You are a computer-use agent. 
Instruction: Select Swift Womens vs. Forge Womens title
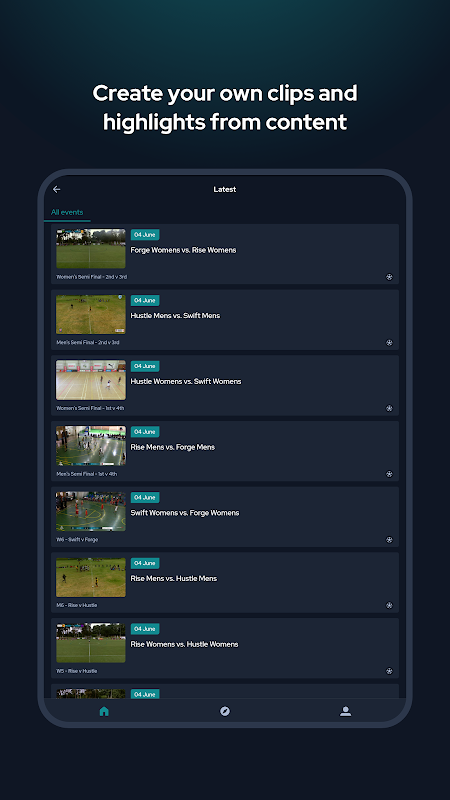coord(185,513)
